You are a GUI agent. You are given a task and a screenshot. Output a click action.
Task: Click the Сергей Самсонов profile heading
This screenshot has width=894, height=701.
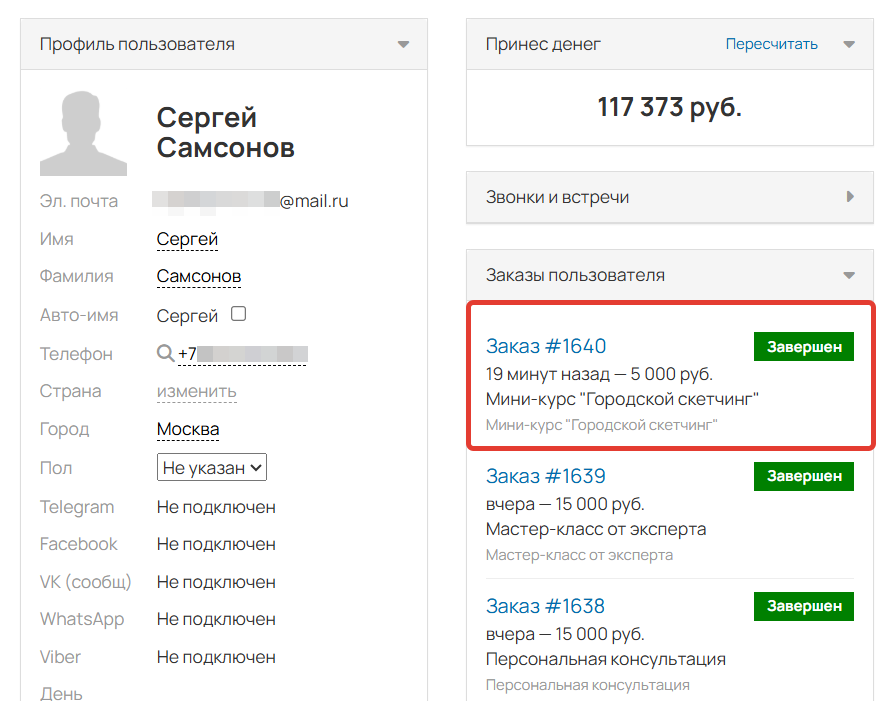tap(225, 132)
